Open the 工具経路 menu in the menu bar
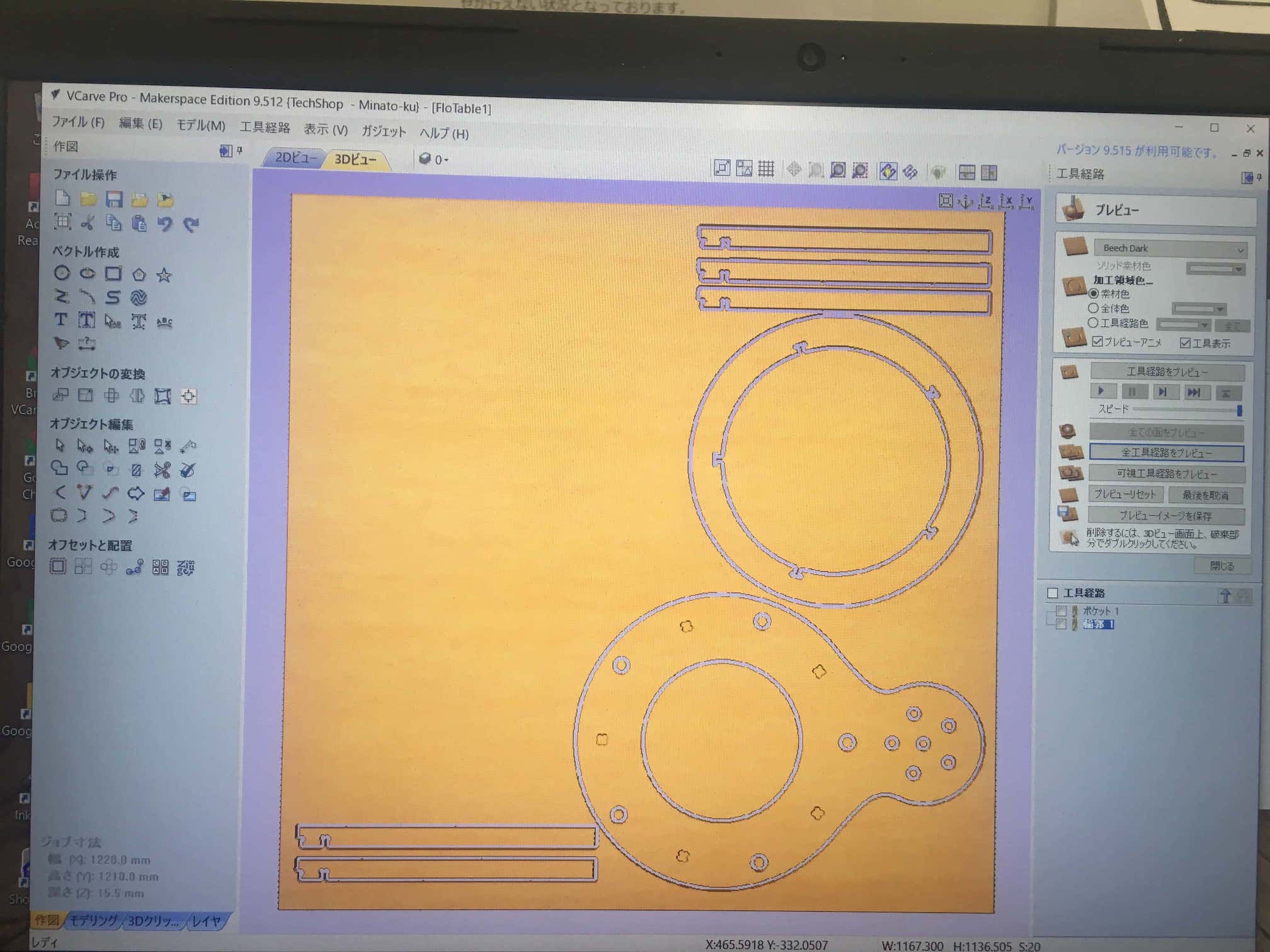The image size is (1270, 952). pos(265,128)
